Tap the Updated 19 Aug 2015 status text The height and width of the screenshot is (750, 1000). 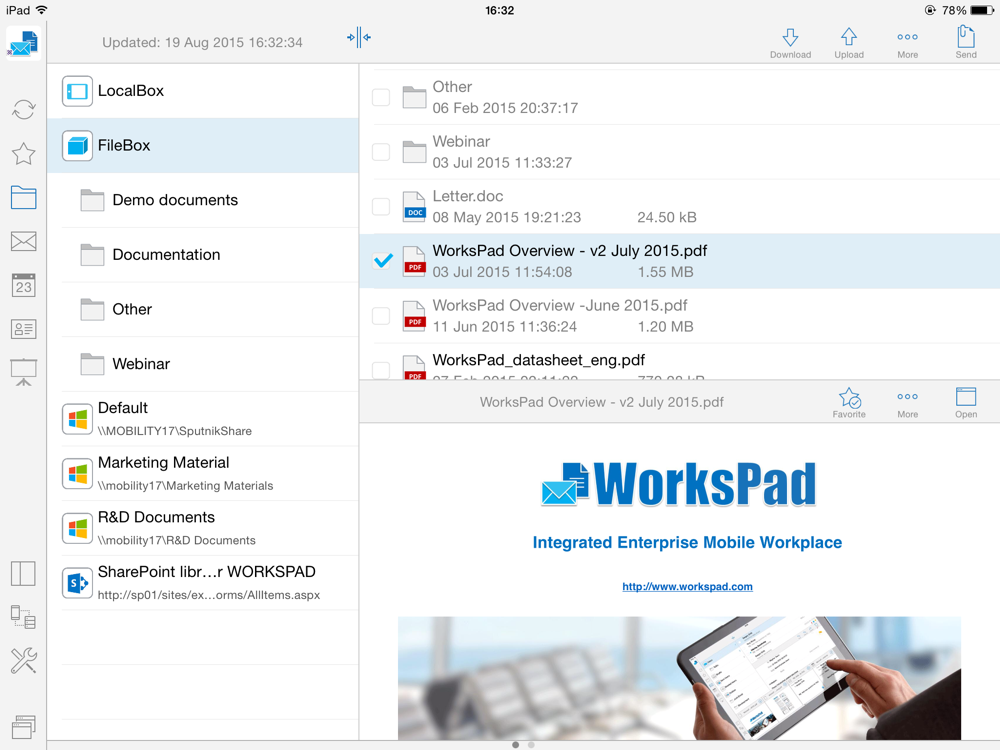[202, 43]
